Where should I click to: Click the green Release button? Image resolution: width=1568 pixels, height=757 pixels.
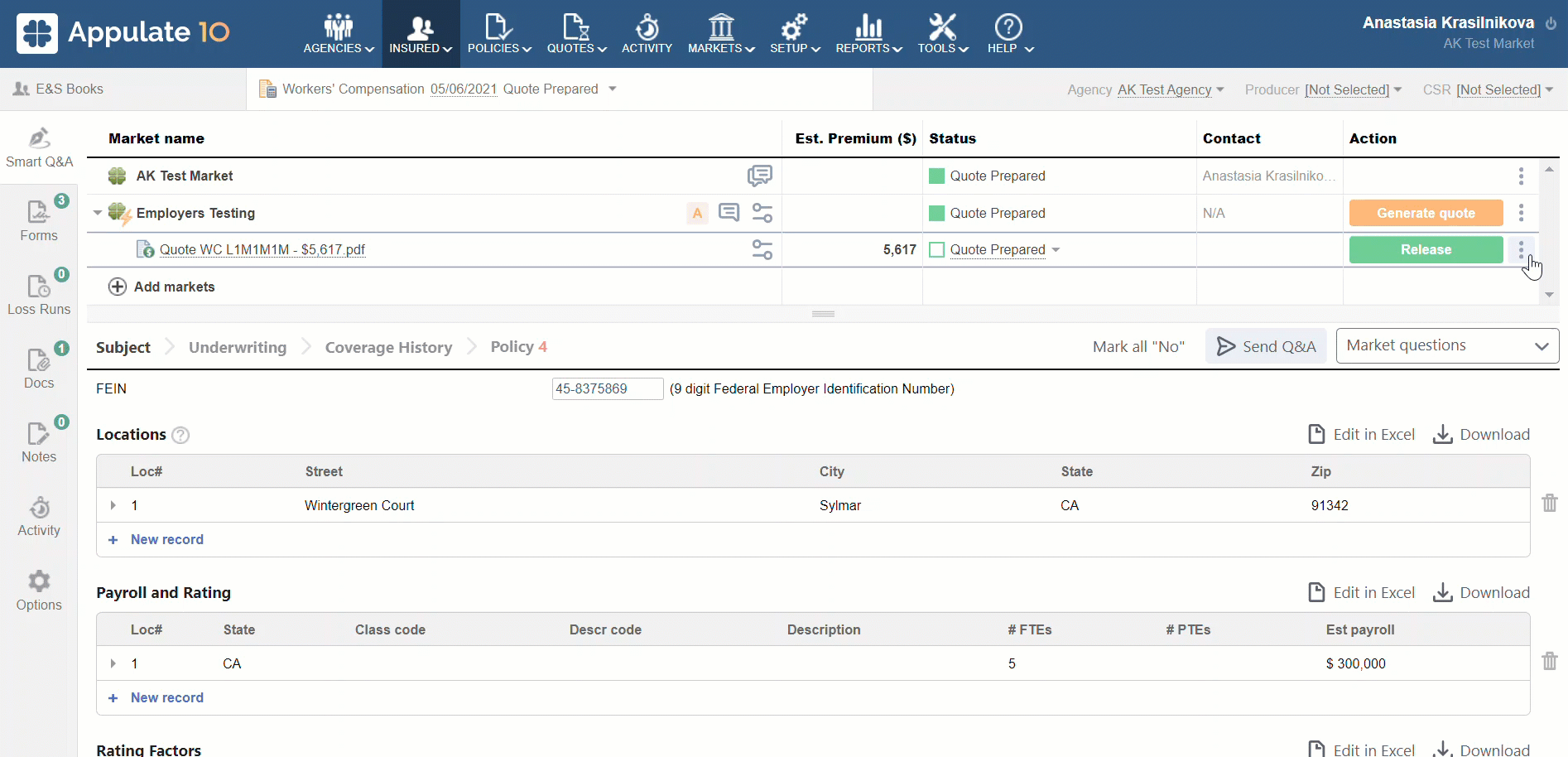click(1426, 249)
